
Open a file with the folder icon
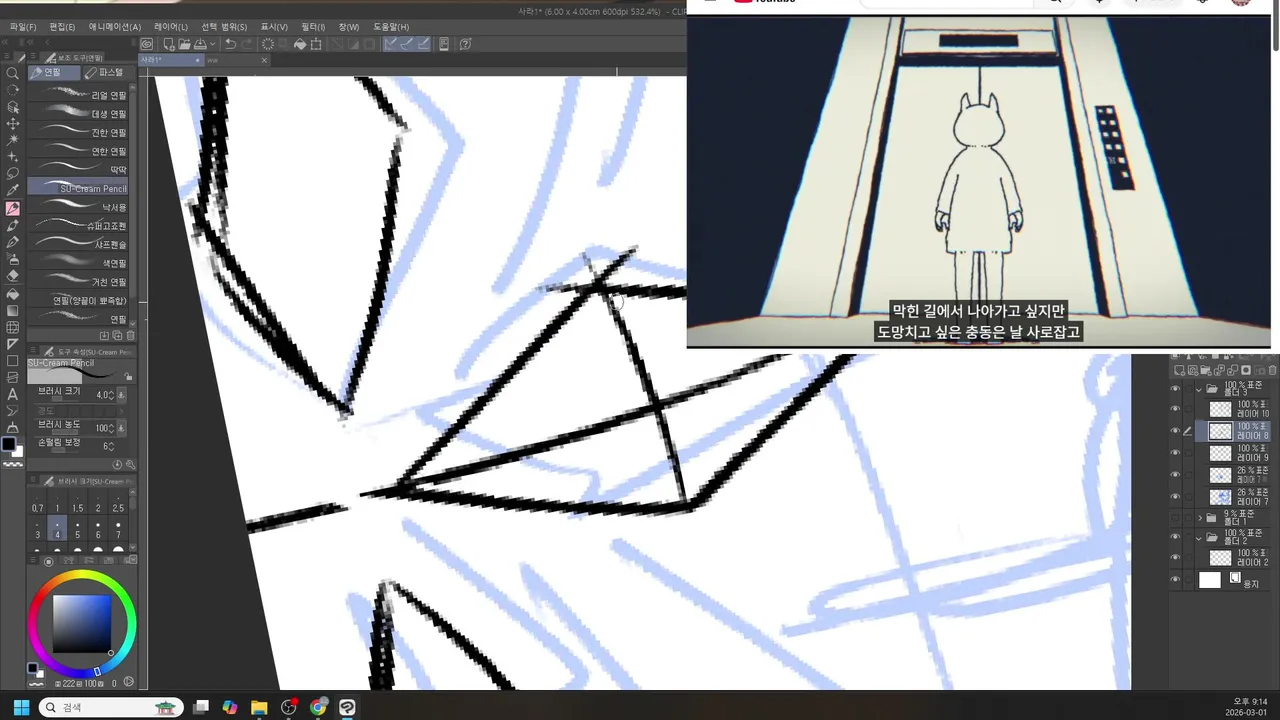185,44
